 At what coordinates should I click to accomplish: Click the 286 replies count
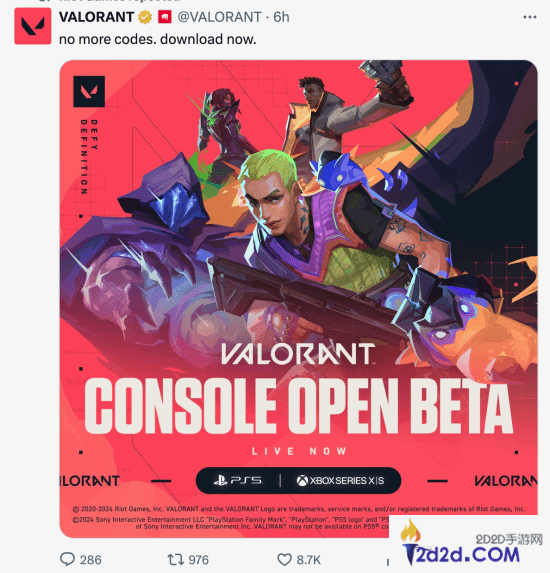point(91,560)
